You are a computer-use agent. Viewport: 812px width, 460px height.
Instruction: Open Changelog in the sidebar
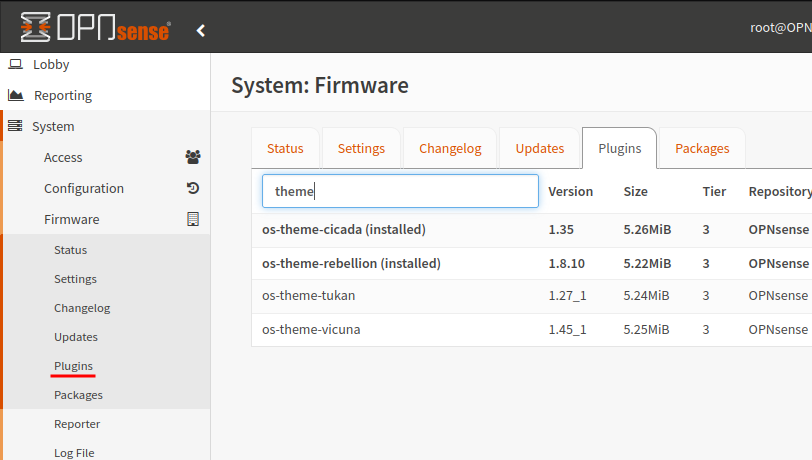[82, 308]
